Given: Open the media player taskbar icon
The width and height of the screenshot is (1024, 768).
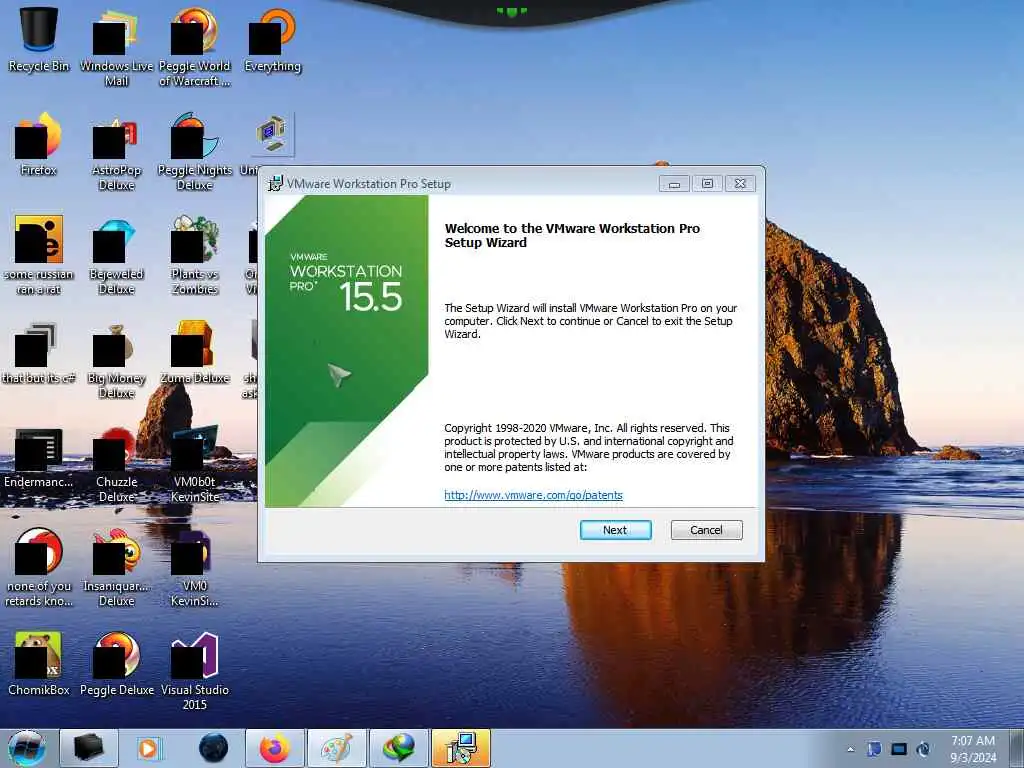Looking at the screenshot, I should [x=148, y=748].
